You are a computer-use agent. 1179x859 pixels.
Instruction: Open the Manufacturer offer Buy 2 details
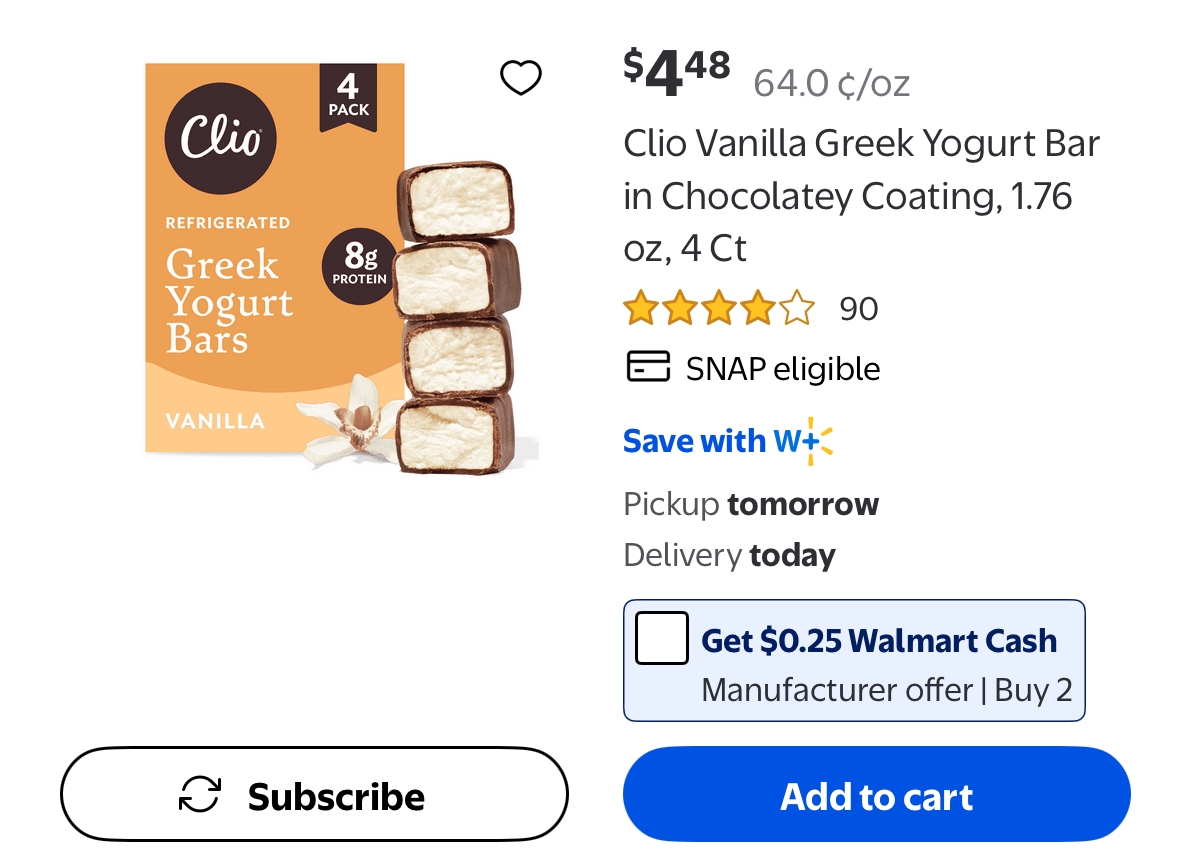[x=887, y=690]
